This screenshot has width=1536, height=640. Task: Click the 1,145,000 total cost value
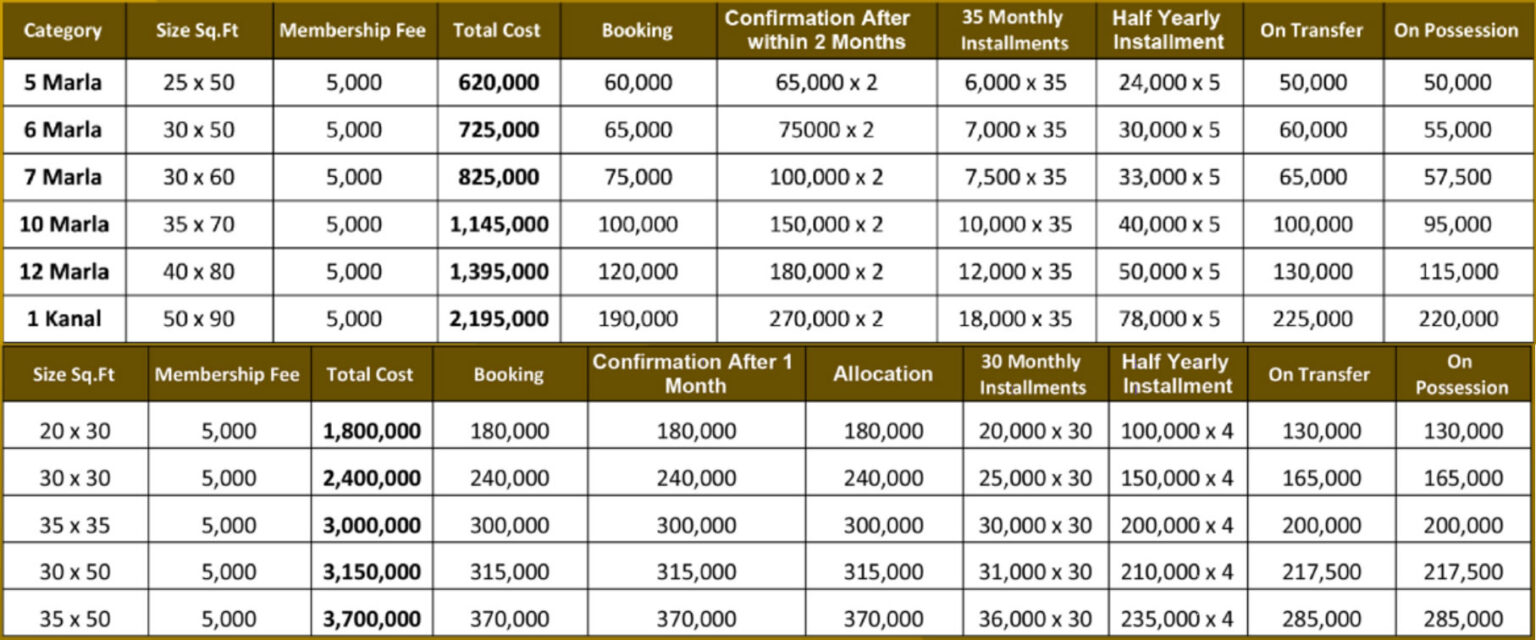[x=498, y=224]
